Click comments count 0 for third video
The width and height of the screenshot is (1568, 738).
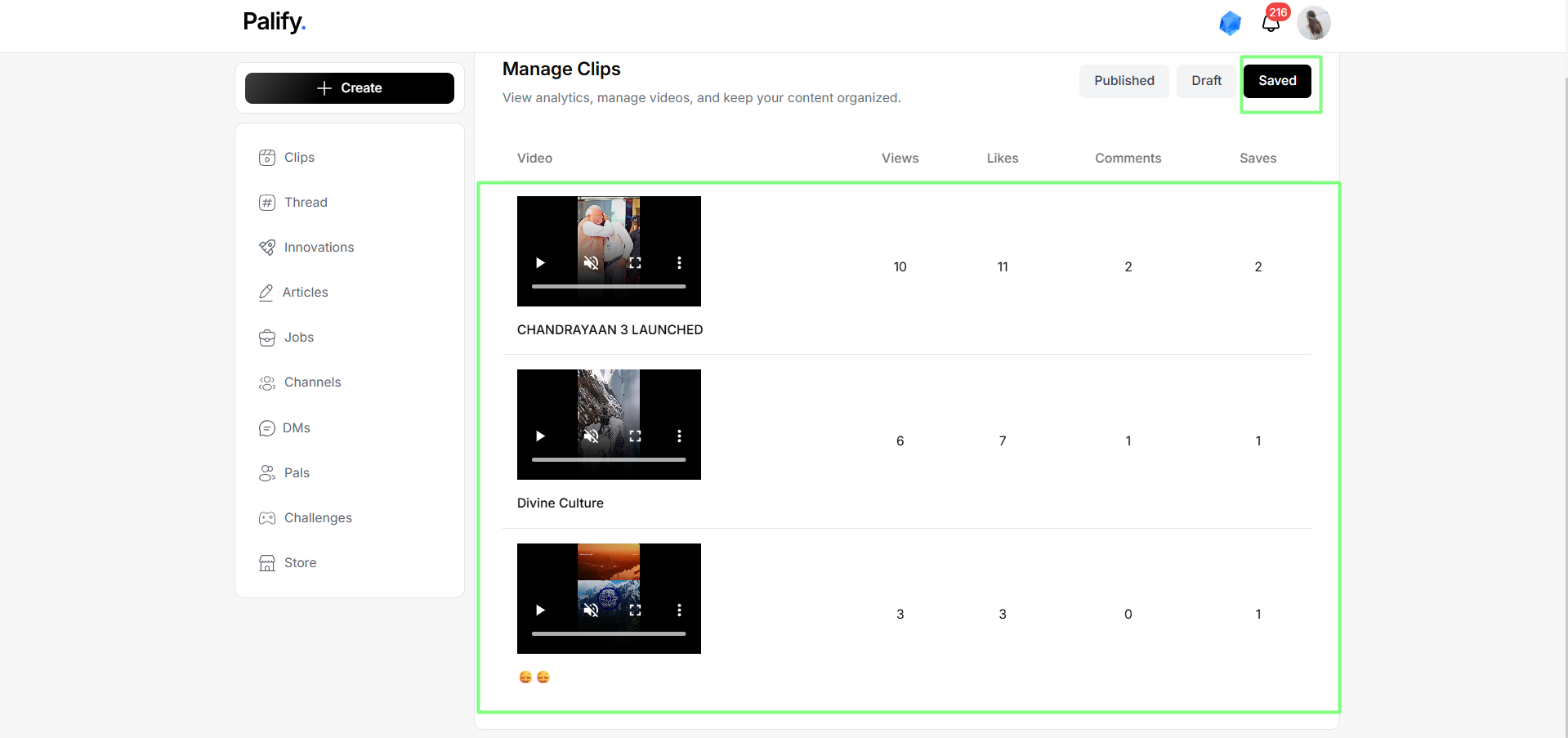point(1128,615)
